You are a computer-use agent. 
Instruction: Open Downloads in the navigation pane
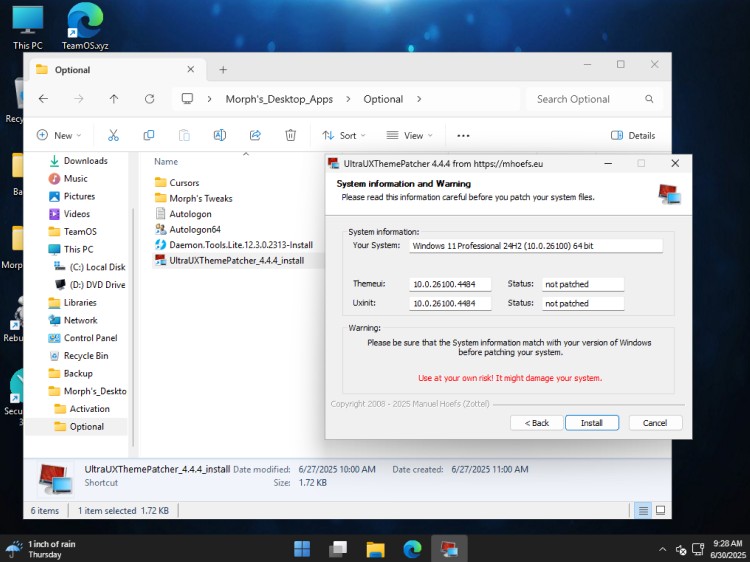[x=78, y=161]
